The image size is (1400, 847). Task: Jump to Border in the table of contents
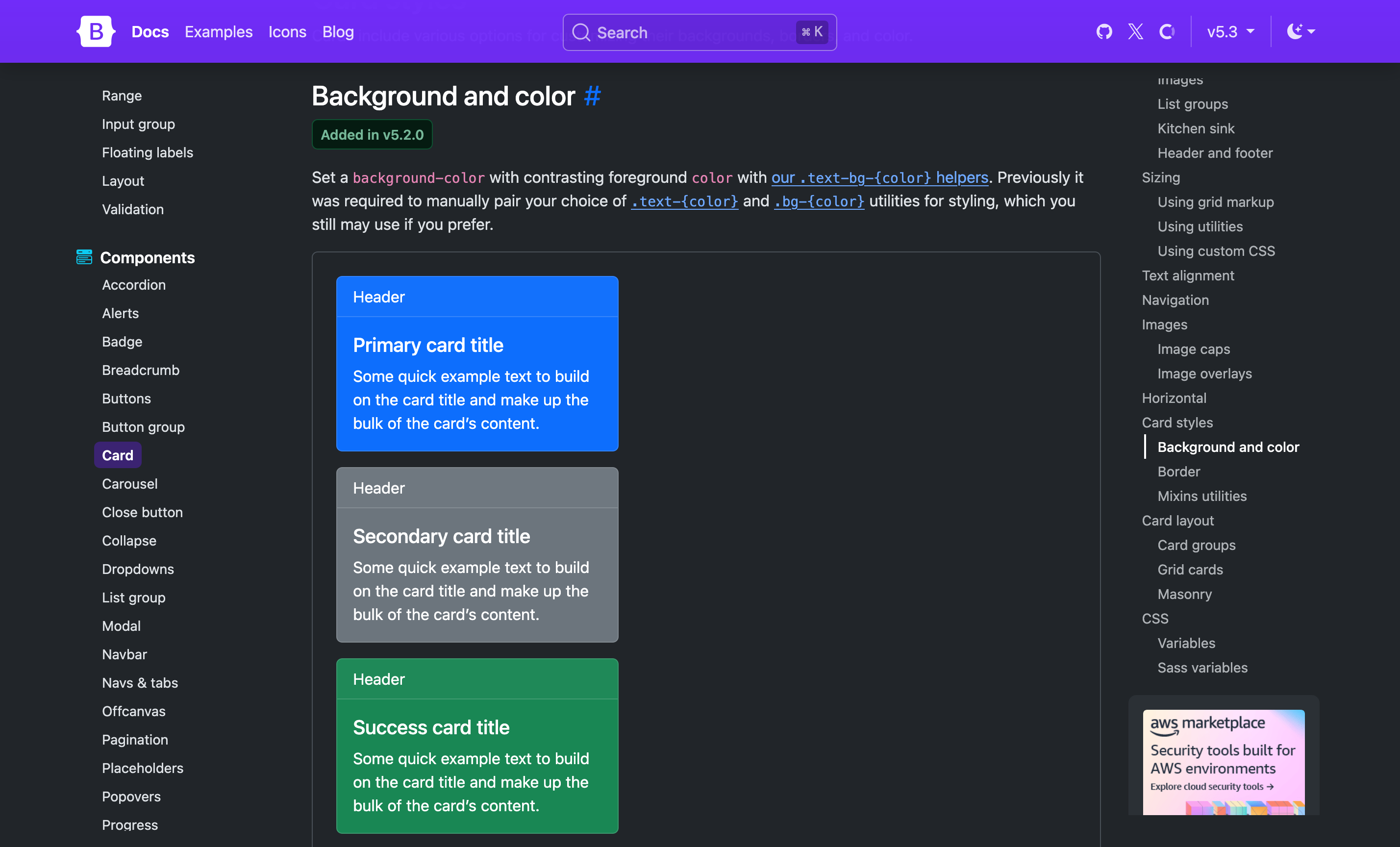click(x=1178, y=472)
